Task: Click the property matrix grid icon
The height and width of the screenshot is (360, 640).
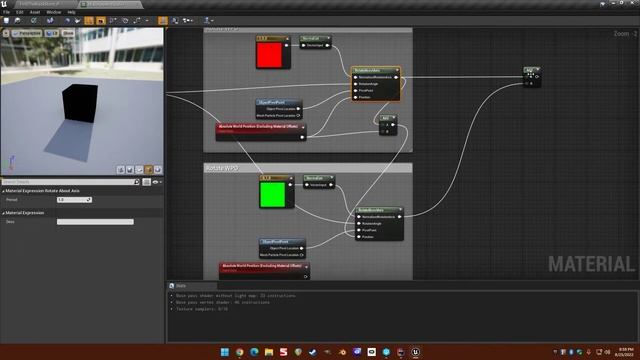Action: coord(147,182)
